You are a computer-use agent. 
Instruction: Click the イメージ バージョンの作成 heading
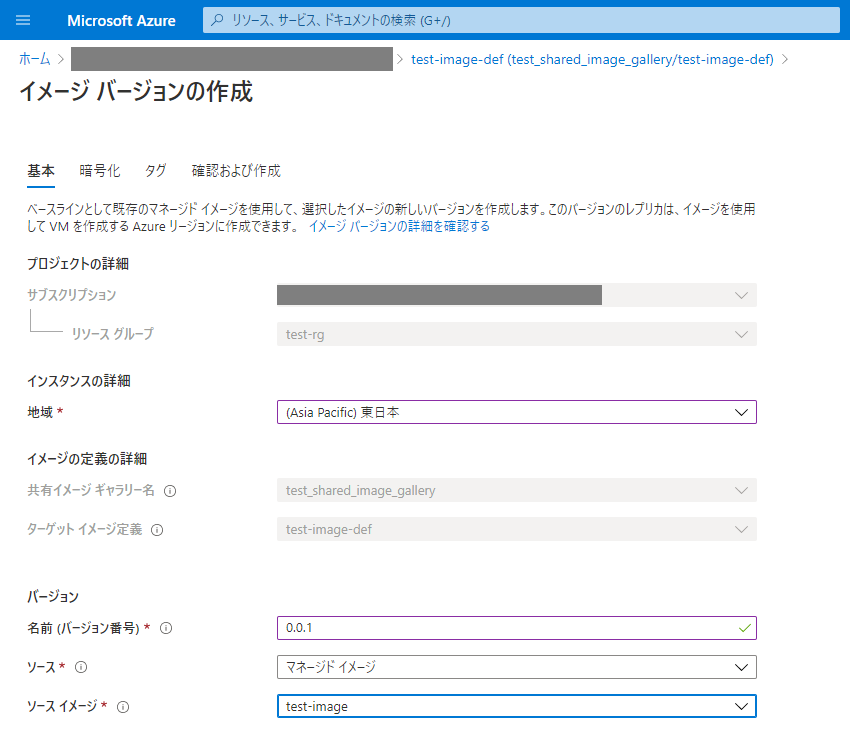click(136, 91)
